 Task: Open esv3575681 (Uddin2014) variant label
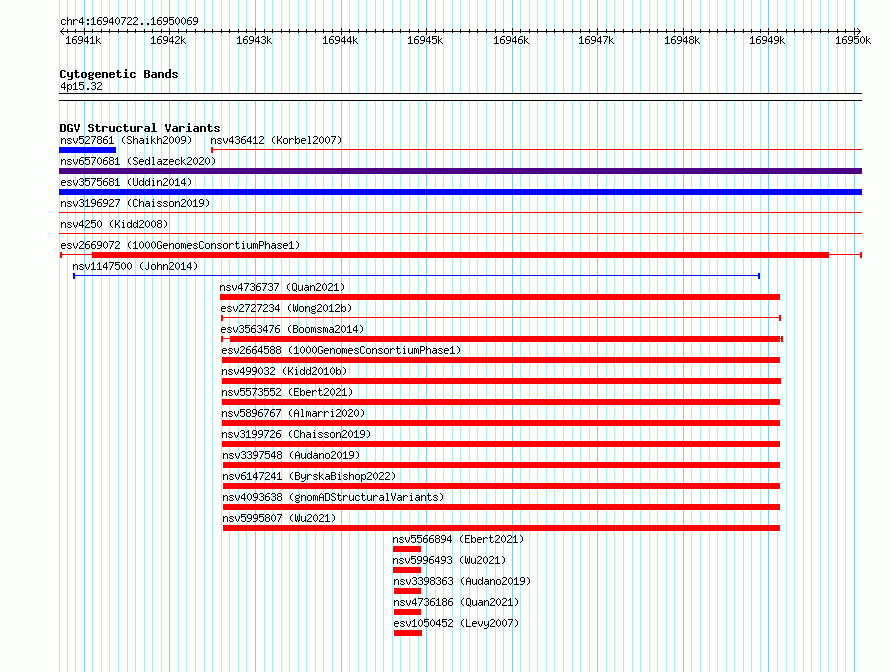[126, 182]
